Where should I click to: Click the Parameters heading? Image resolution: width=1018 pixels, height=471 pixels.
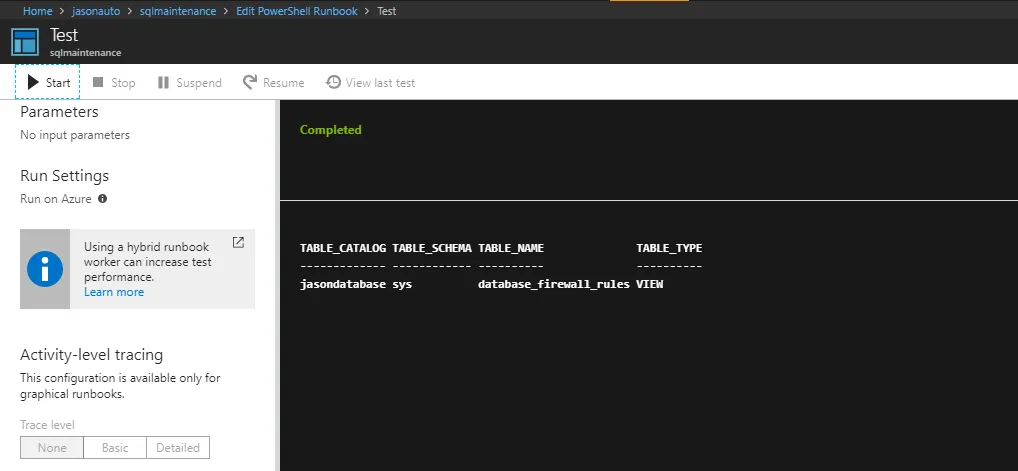[59, 112]
